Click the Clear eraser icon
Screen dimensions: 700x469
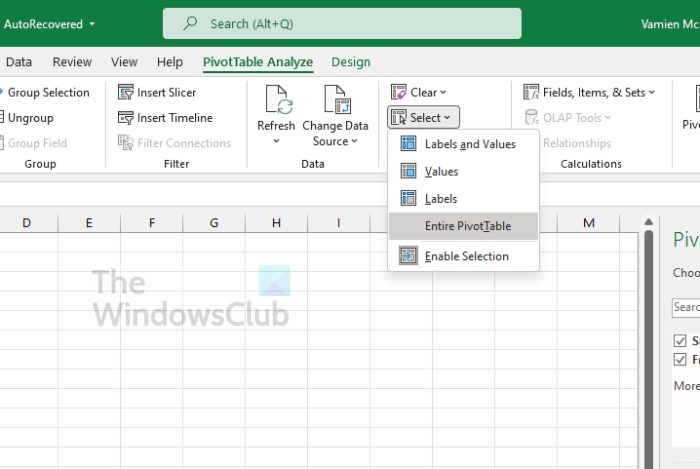(x=399, y=92)
